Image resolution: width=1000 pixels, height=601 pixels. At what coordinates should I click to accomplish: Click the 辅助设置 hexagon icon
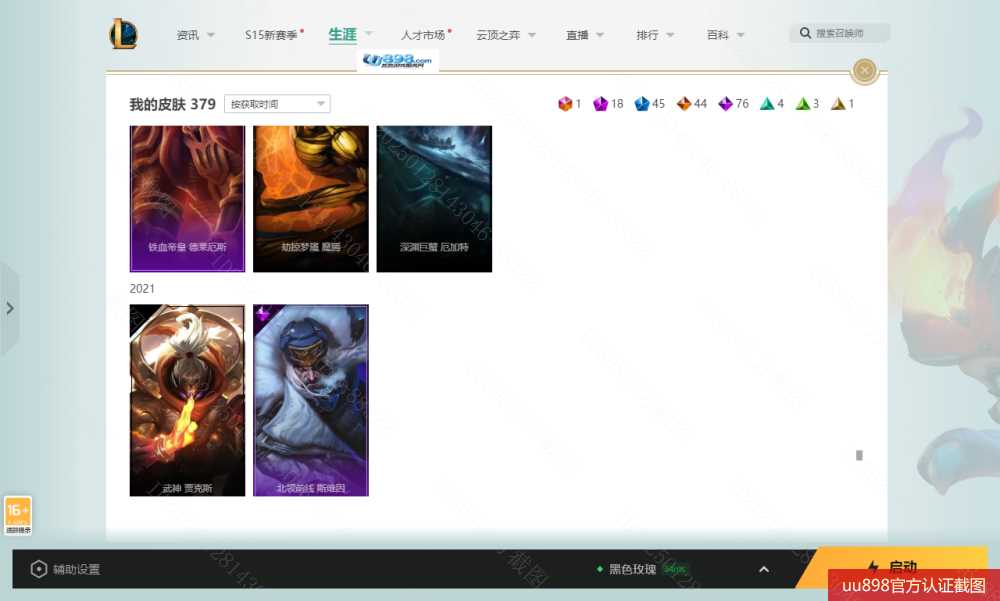[x=38, y=569]
